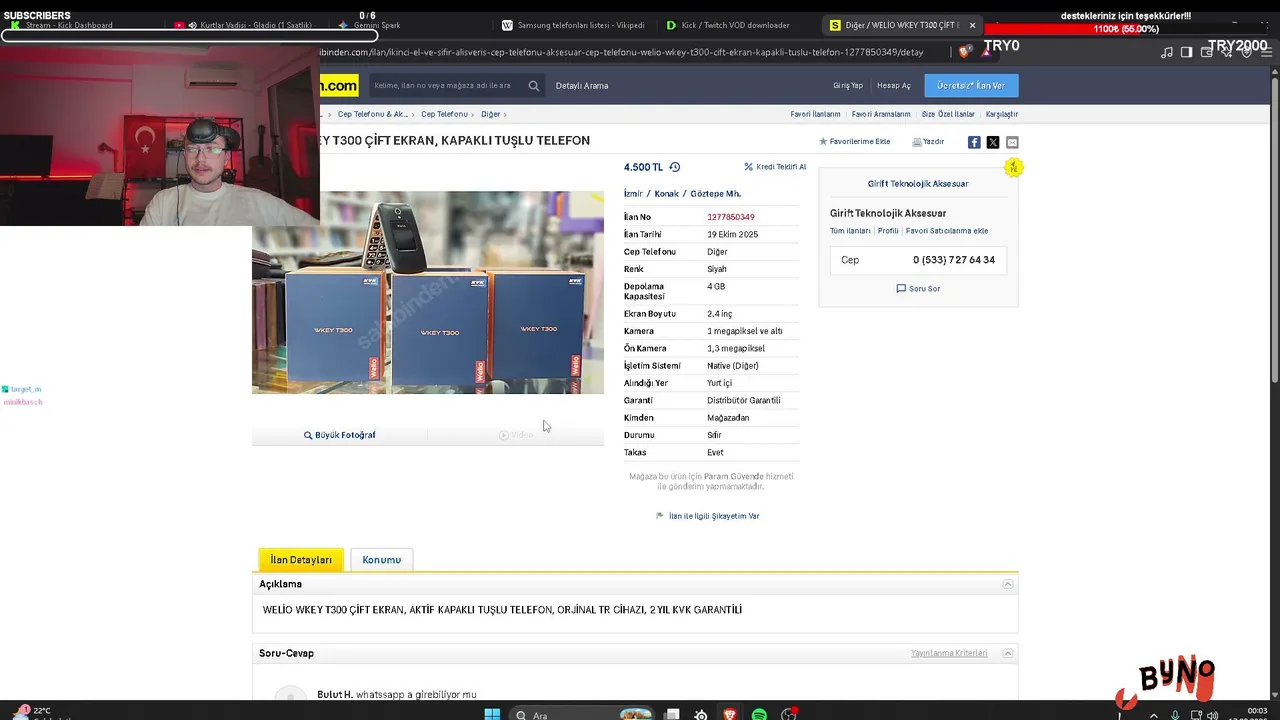Click the Karşılaştır compare link
The height and width of the screenshot is (720, 1280).
click(1002, 114)
